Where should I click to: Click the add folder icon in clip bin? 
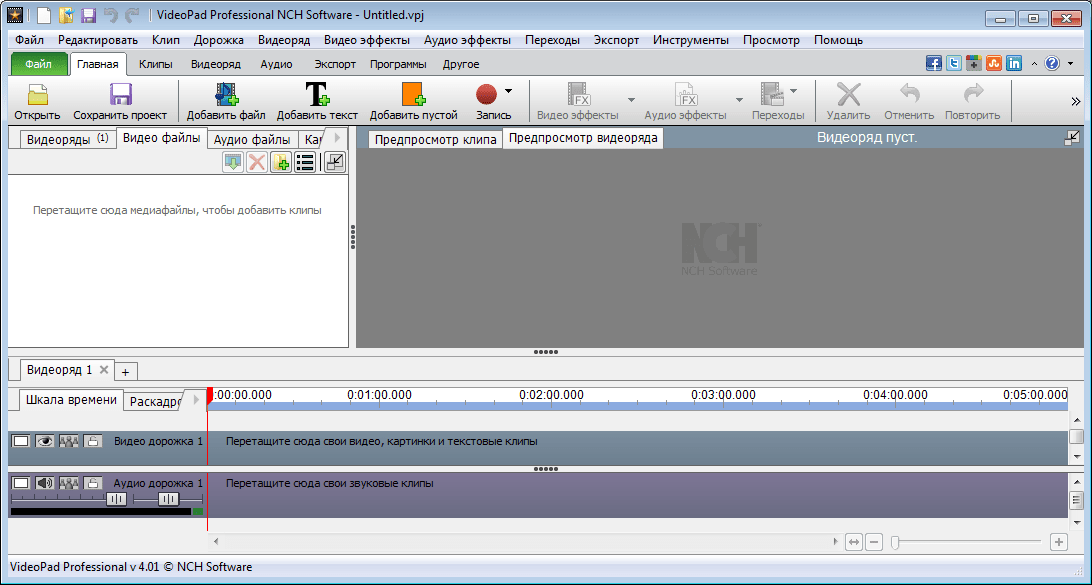281,162
